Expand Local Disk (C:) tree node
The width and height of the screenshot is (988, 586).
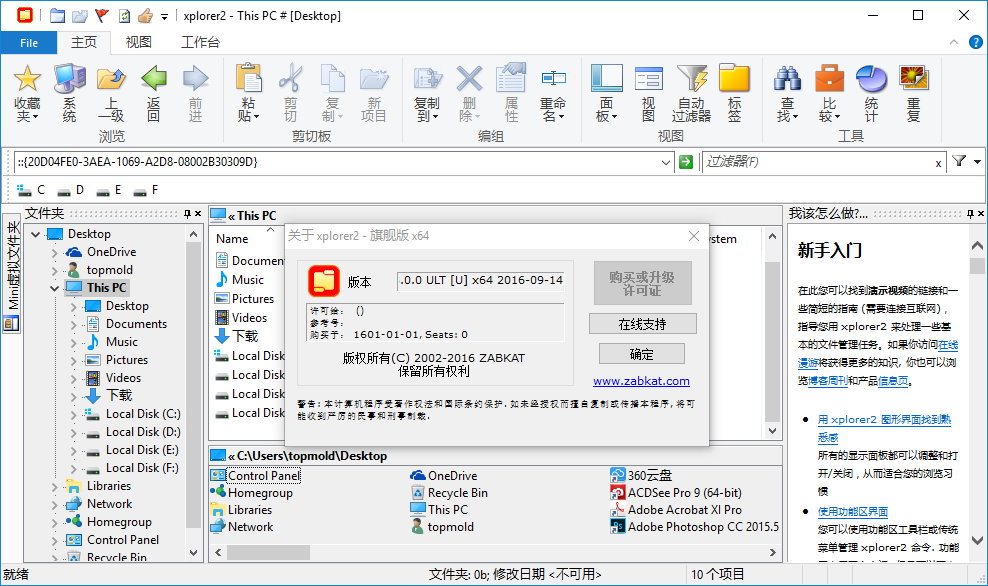(x=73, y=415)
